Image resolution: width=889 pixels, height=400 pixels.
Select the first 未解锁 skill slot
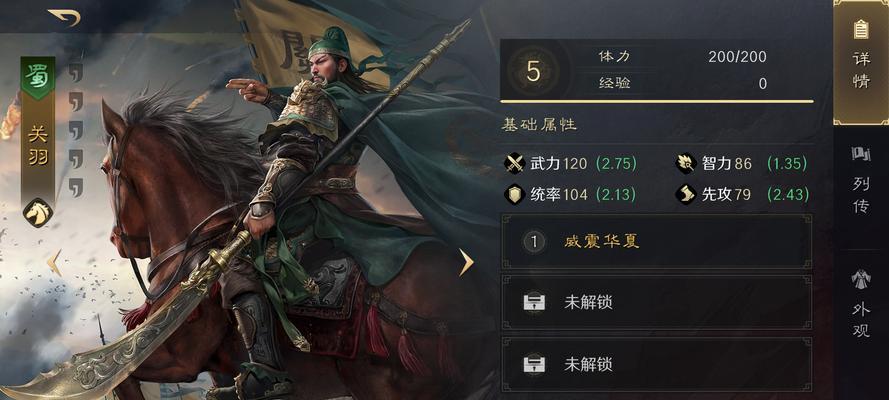point(657,303)
